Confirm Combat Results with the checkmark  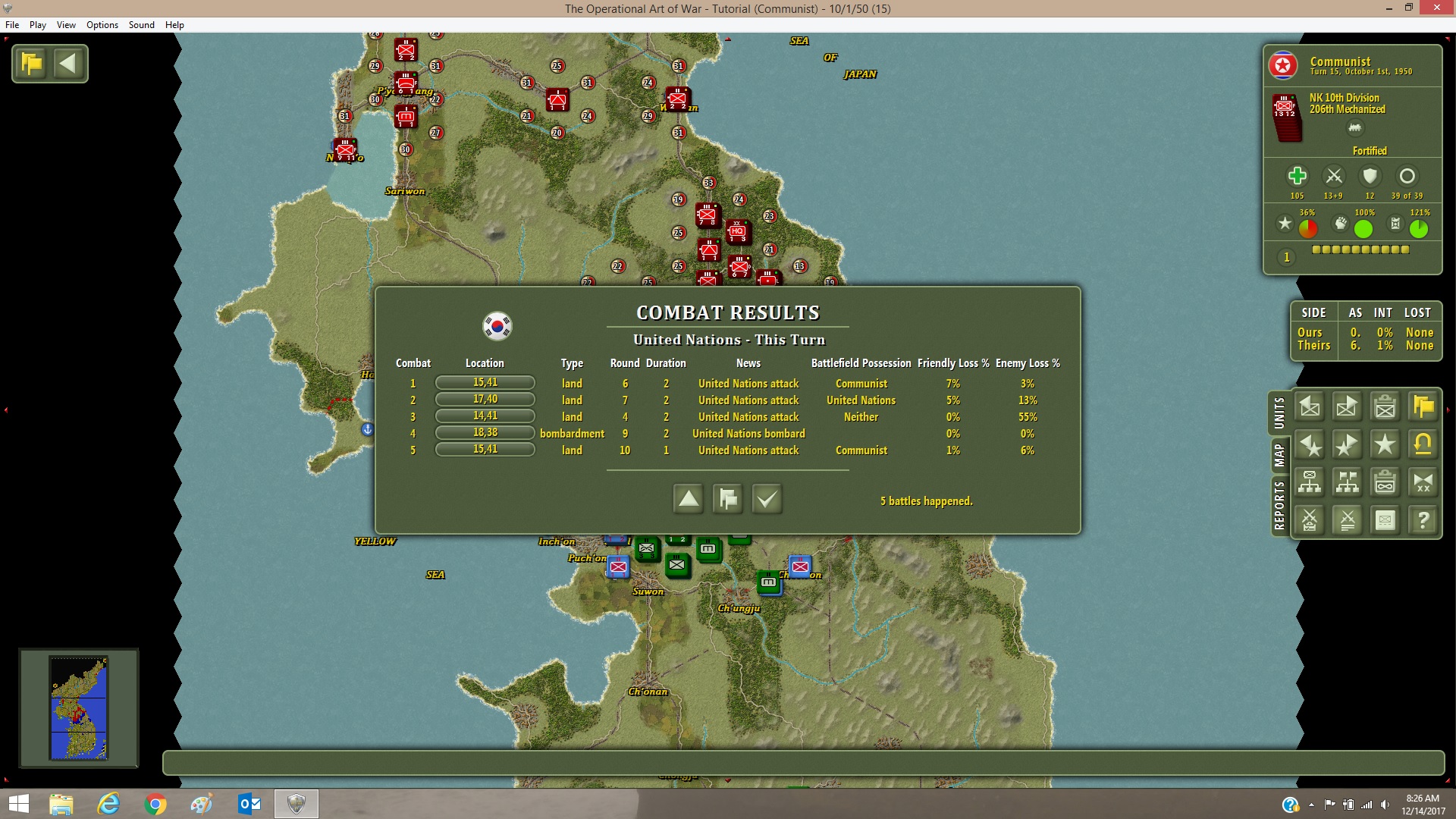(x=767, y=499)
